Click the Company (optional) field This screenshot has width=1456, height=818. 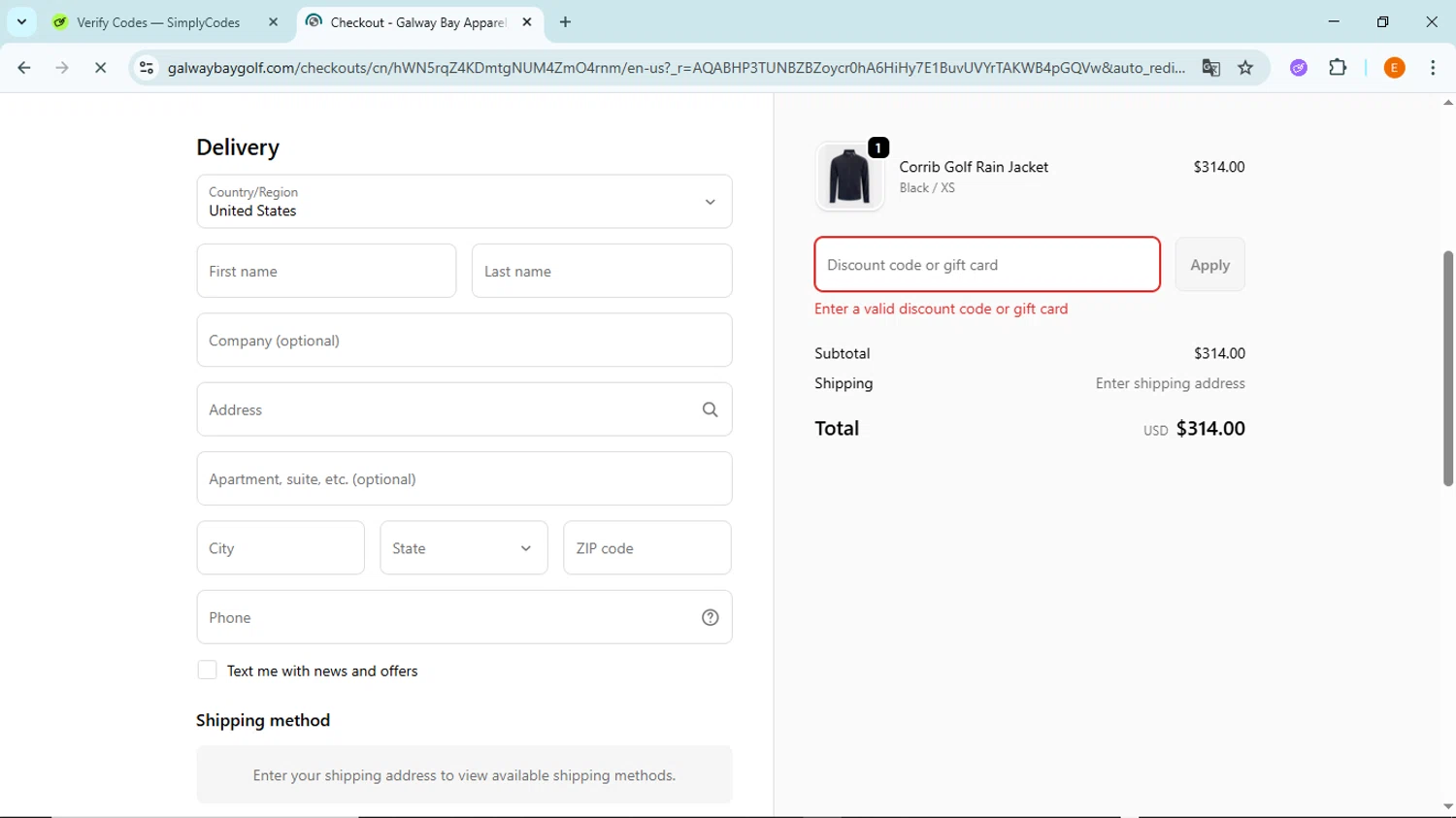464,340
